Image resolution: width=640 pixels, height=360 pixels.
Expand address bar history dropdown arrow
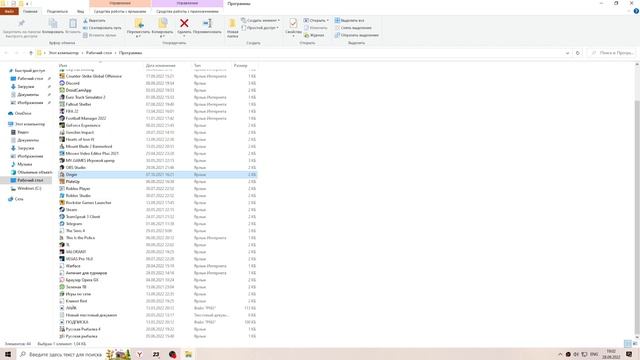[x=567, y=53]
